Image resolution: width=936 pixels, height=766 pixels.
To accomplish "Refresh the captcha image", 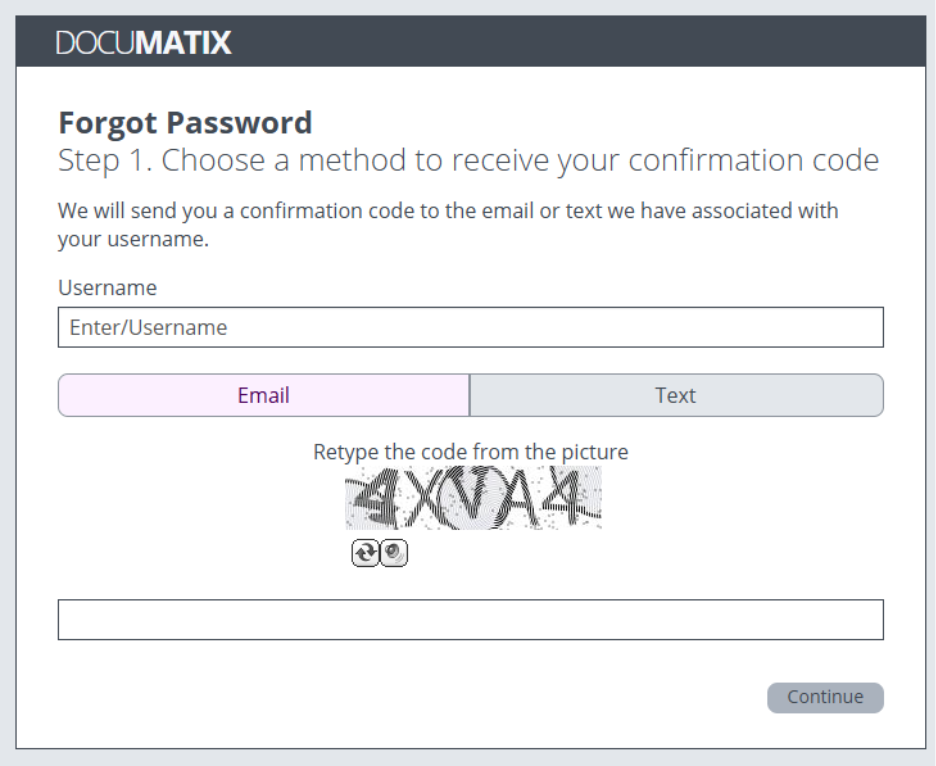I will click(366, 554).
